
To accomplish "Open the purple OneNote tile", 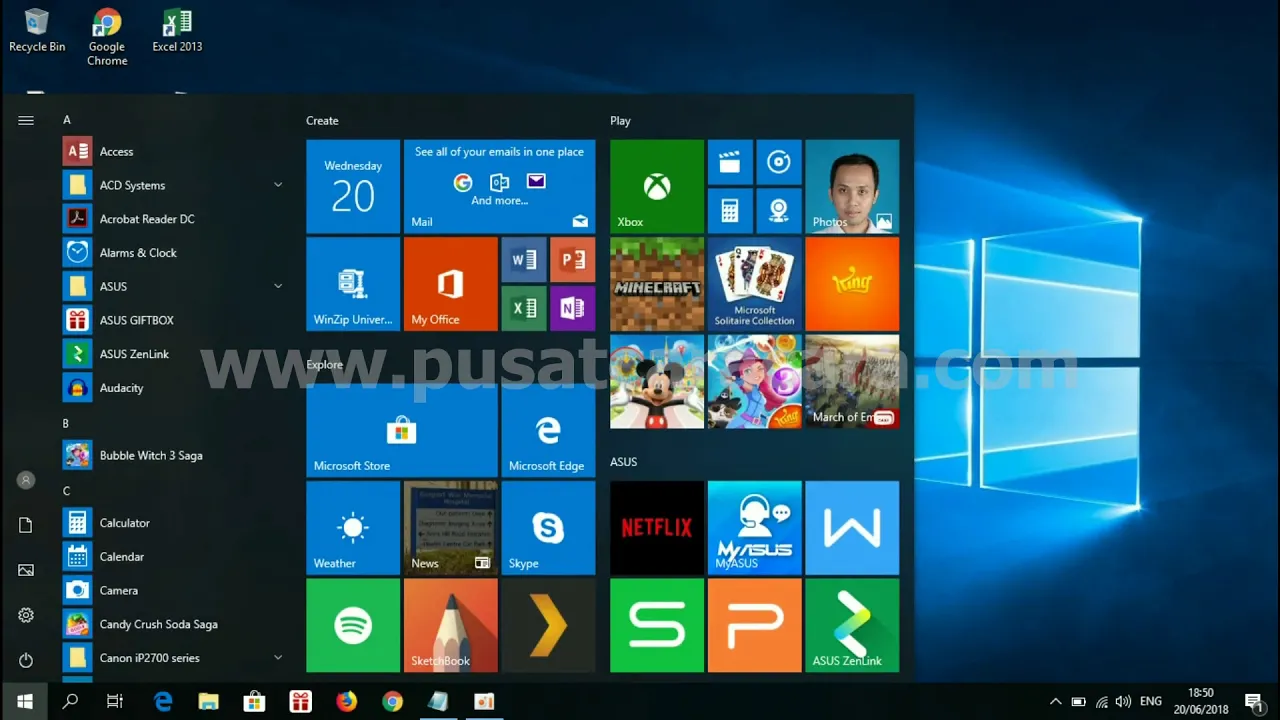I will tap(572, 308).
